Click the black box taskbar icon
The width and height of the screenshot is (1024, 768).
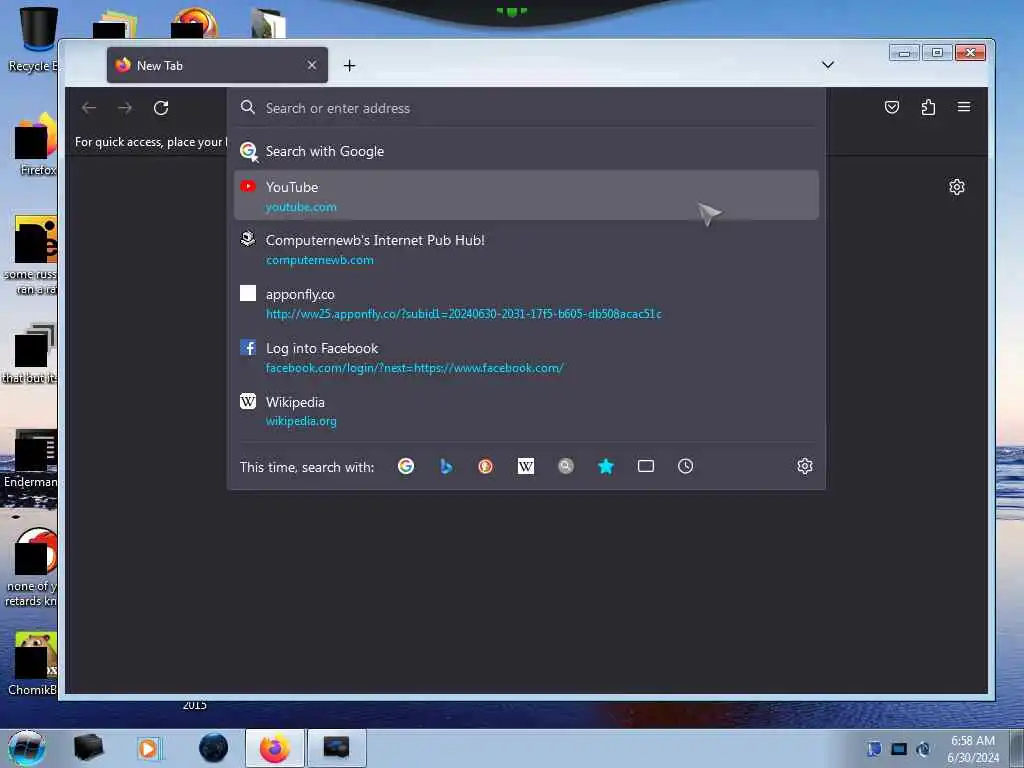pyautogui.click(x=88, y=748)
